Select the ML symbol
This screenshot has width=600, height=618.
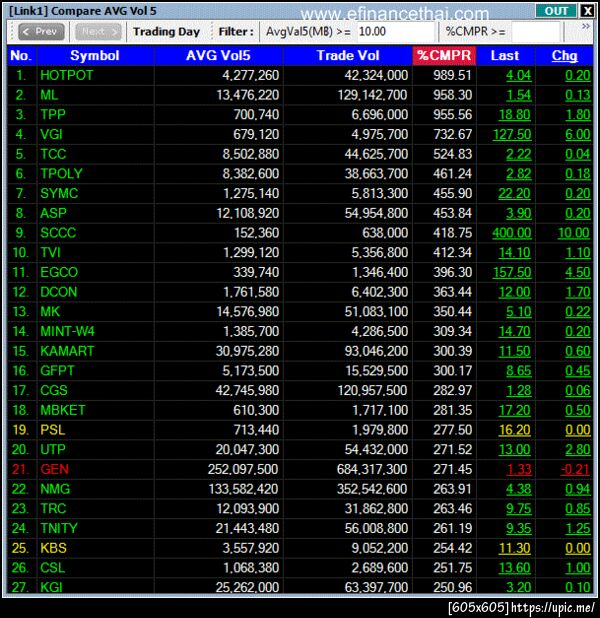49,95
